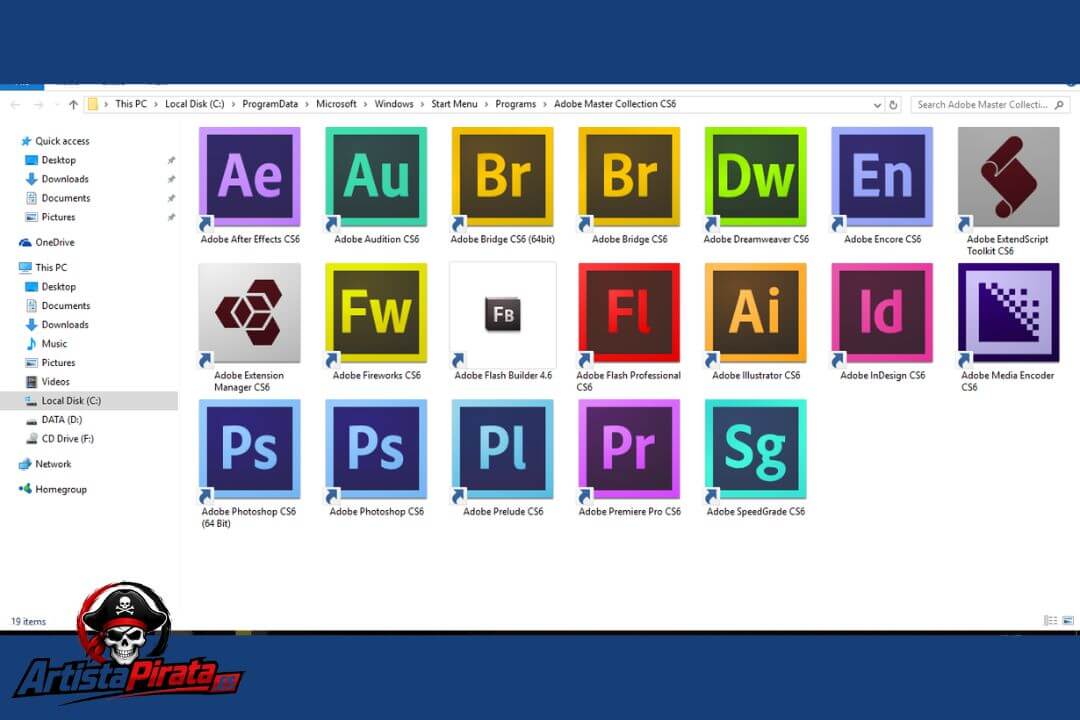1080x720 pixels.
Task: Open Pictures under Quick access
Action: tap(59, 217)
